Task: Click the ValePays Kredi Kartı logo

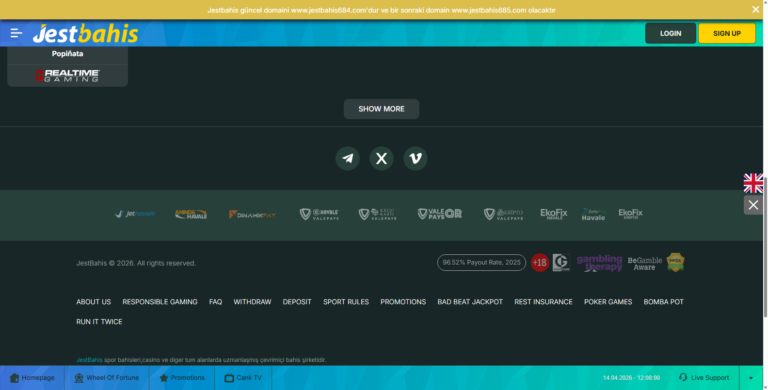Action: (378, 214)
